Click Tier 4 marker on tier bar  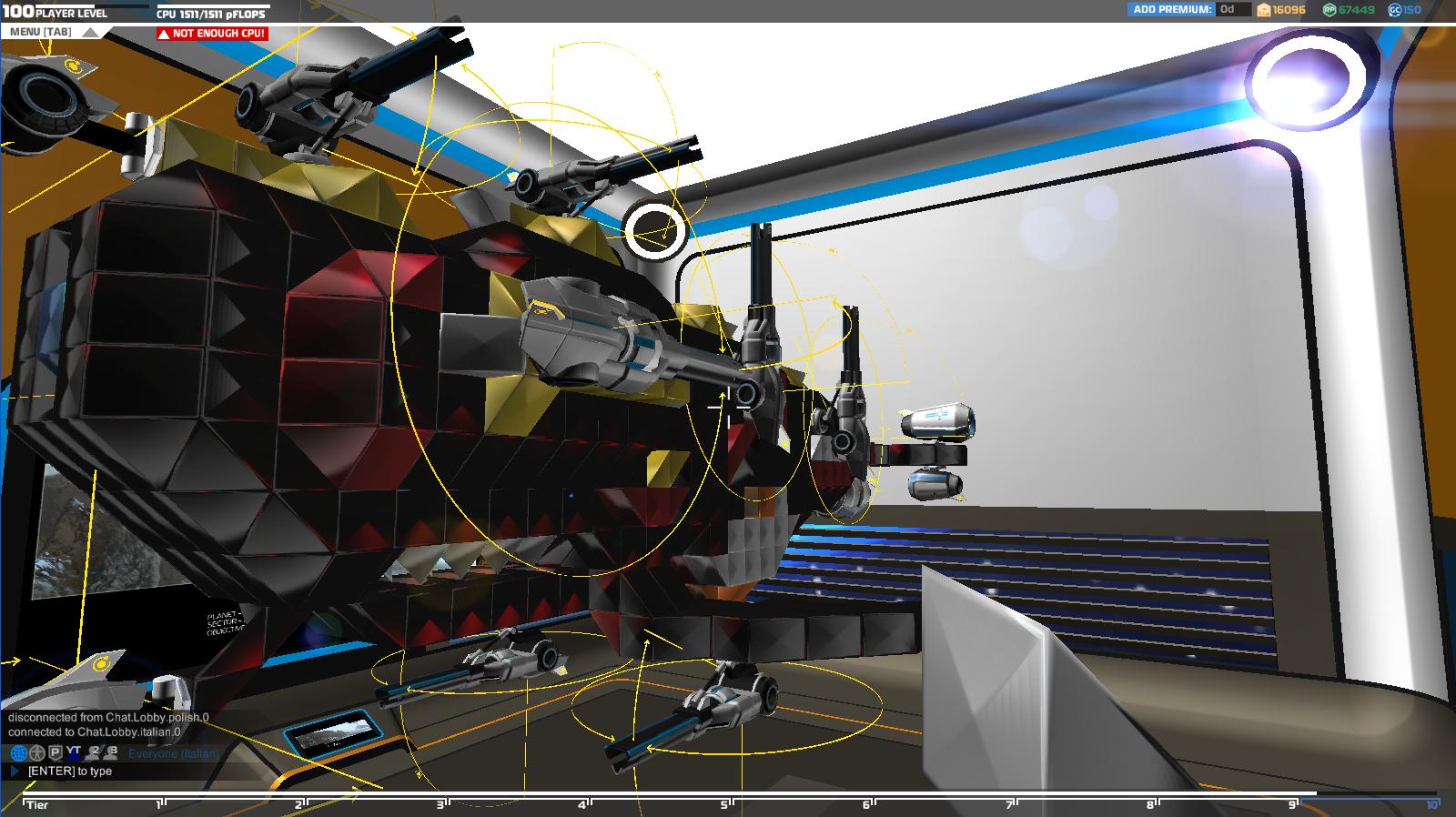tap(584, 804)
